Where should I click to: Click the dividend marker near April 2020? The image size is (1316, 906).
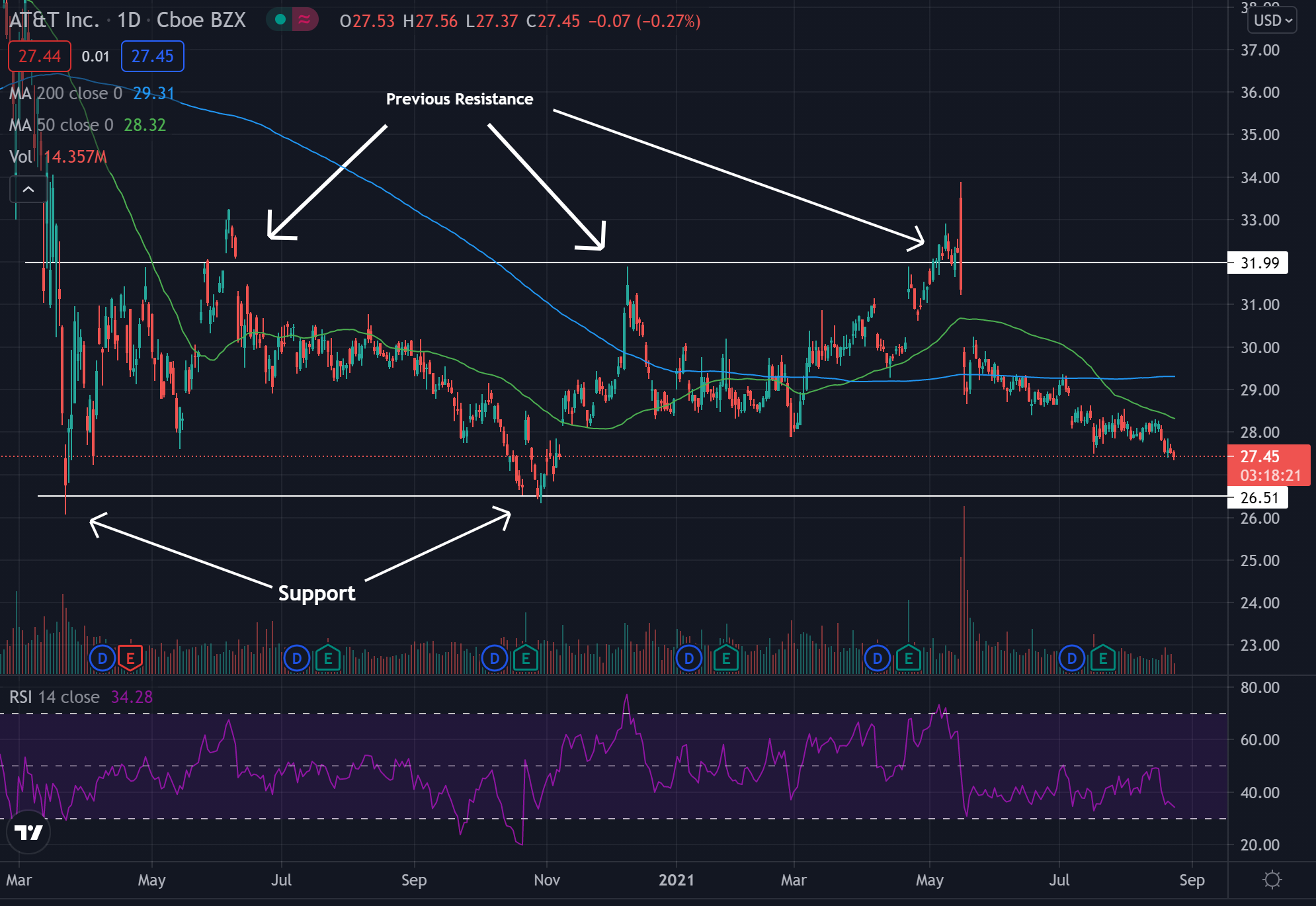pyautogui.click(x=103, y=658)
